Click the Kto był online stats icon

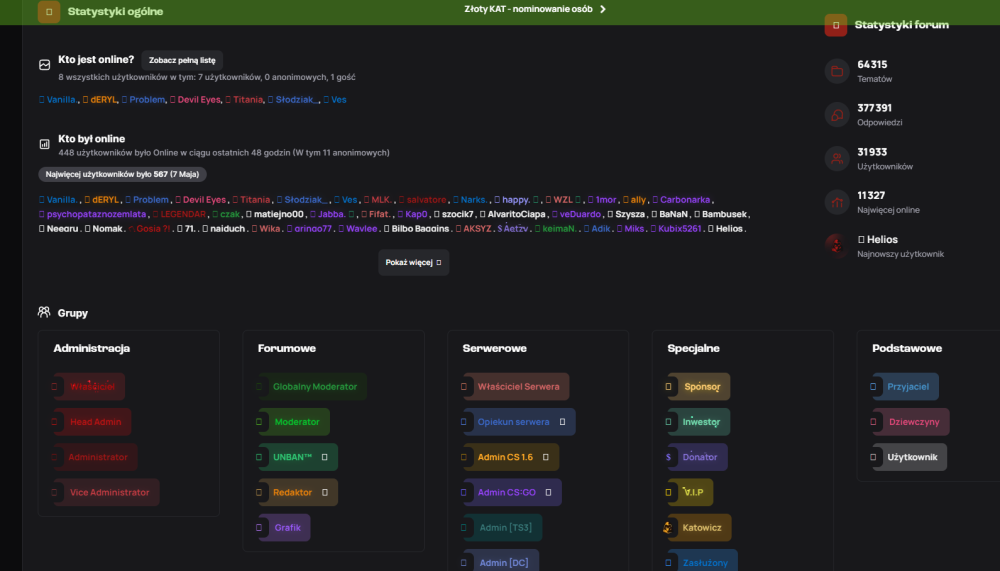coord(45,144)
